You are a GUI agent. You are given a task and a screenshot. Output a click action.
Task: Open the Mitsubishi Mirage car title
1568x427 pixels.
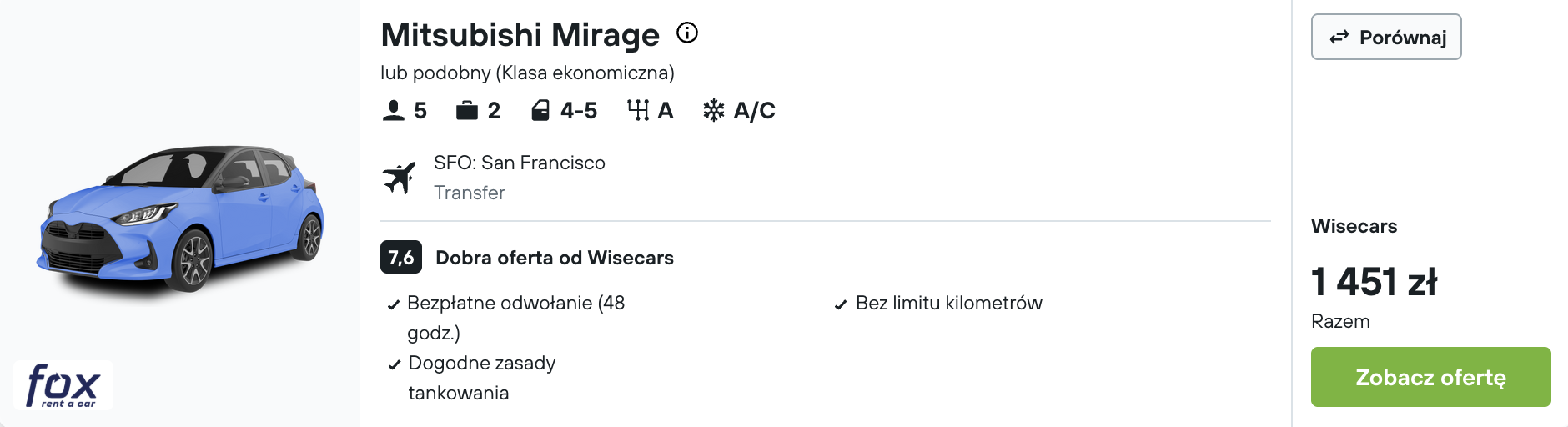tap(520, 35)
